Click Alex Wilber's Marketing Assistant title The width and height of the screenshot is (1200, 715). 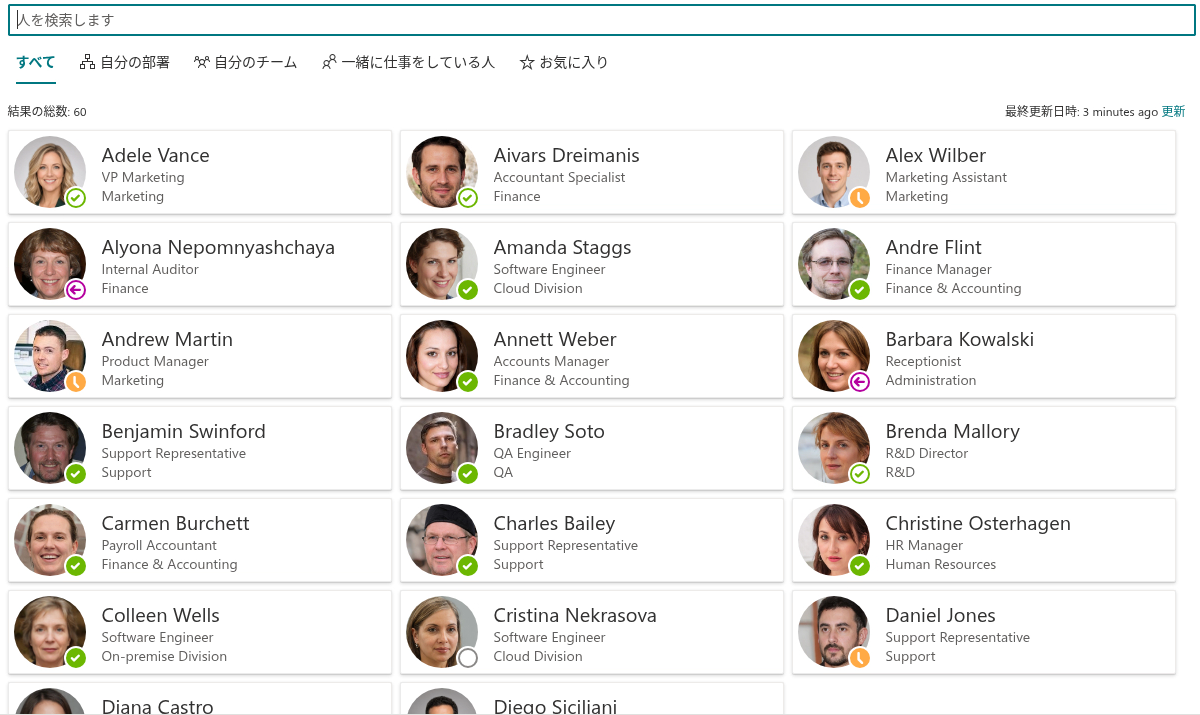tap(946, 177)
